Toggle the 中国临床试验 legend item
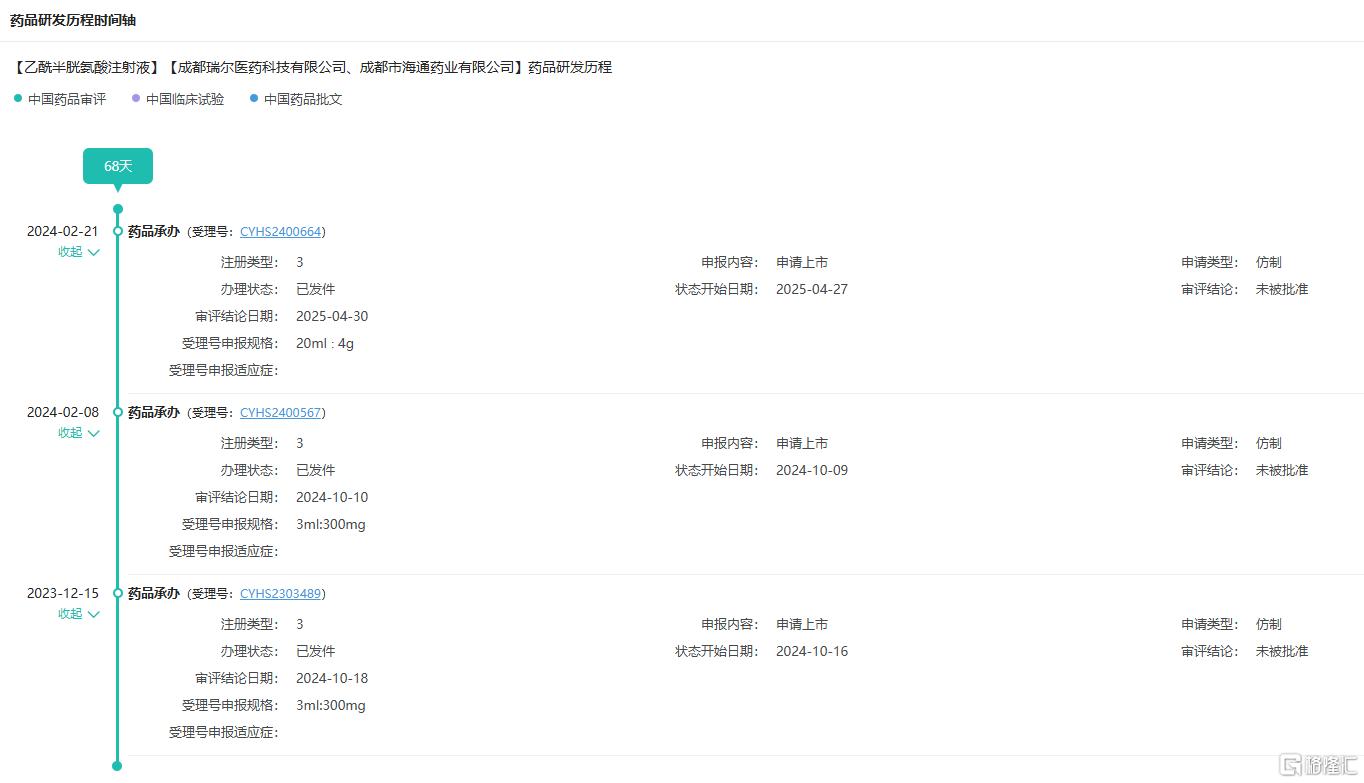Screen dimensions: 1364x783 pyautogui.click(x=178, y=99)
